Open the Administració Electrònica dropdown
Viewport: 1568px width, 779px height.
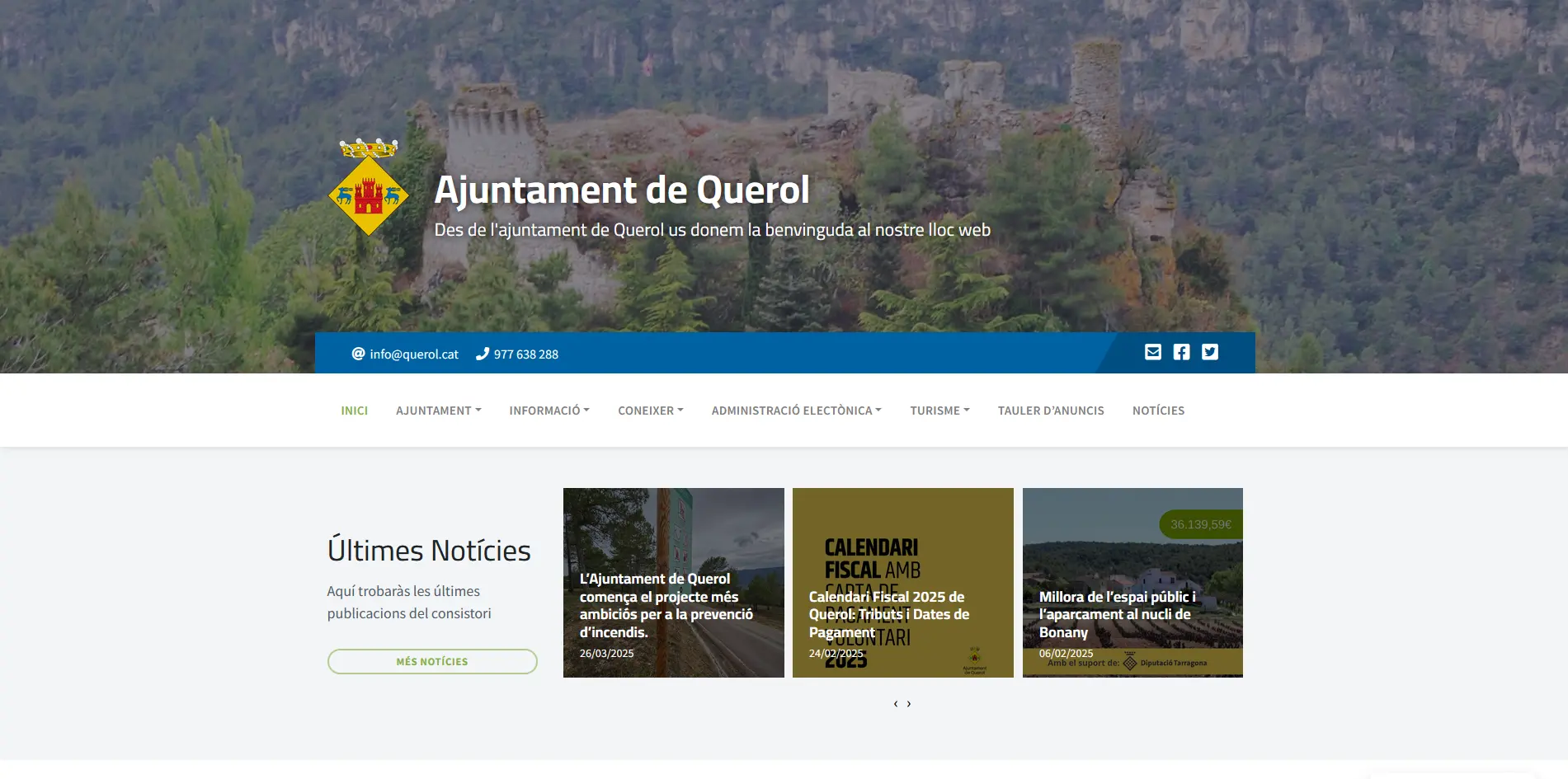tap(796, 411)
